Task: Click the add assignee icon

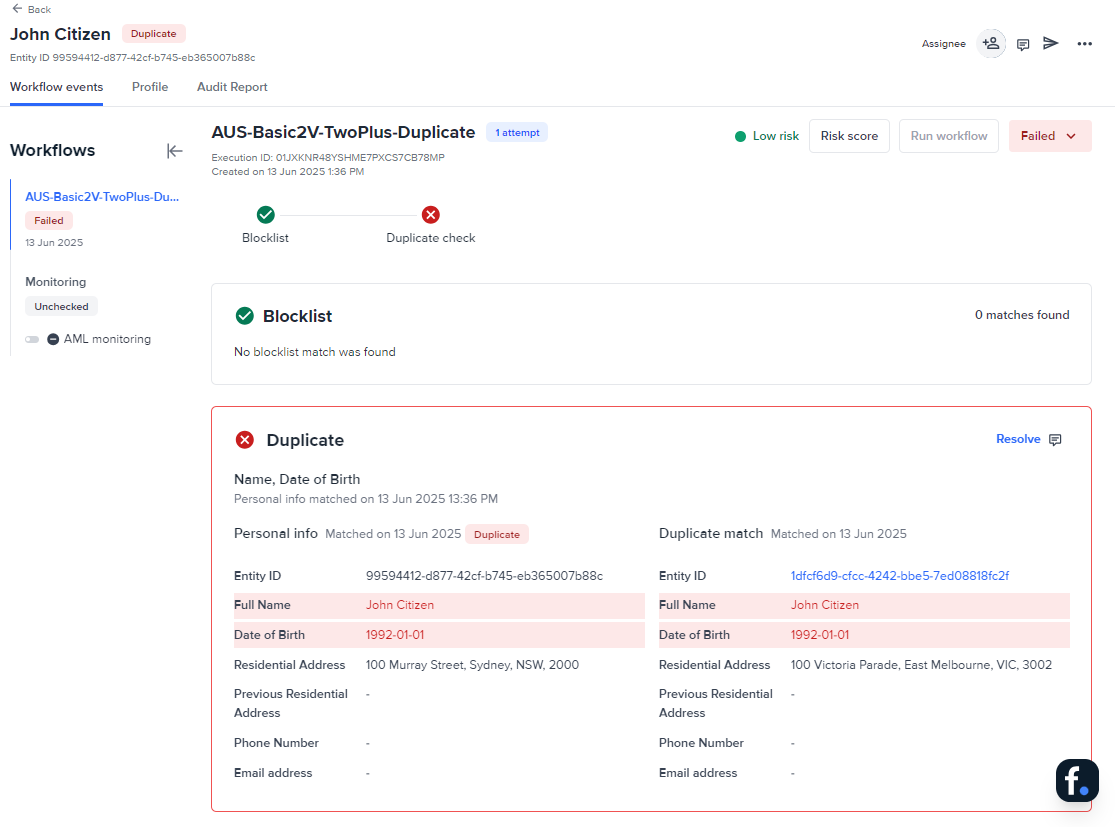Action: (990, 44)
